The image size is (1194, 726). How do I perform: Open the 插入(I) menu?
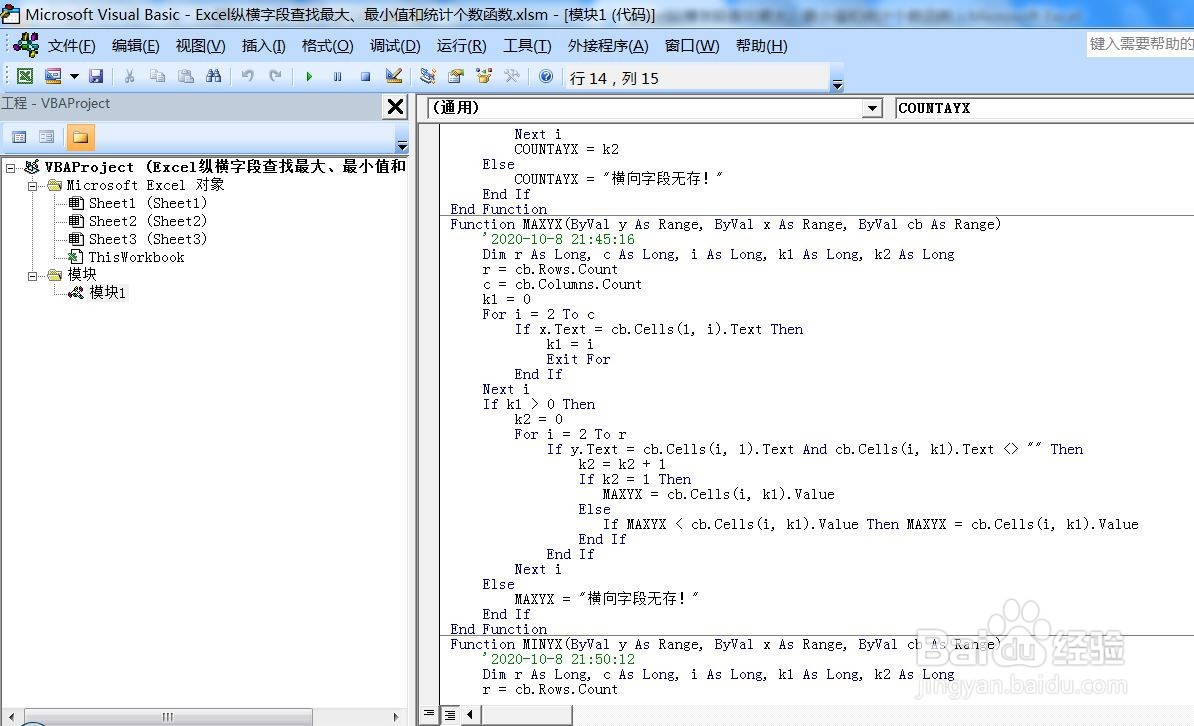coord(263,46)
